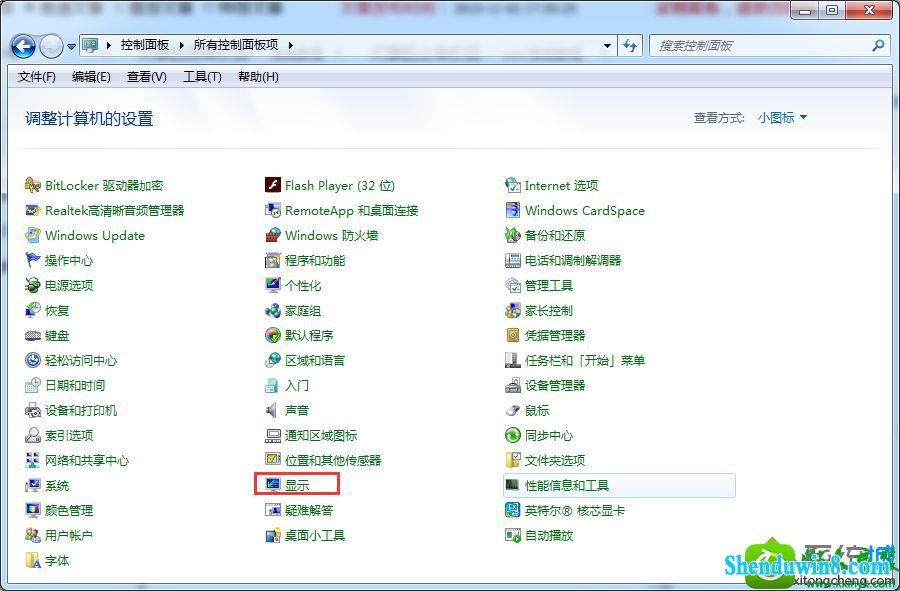This screenshot has height=591, width=900.
Task: Open the 索引选项 link
Action: coord(69,436)
